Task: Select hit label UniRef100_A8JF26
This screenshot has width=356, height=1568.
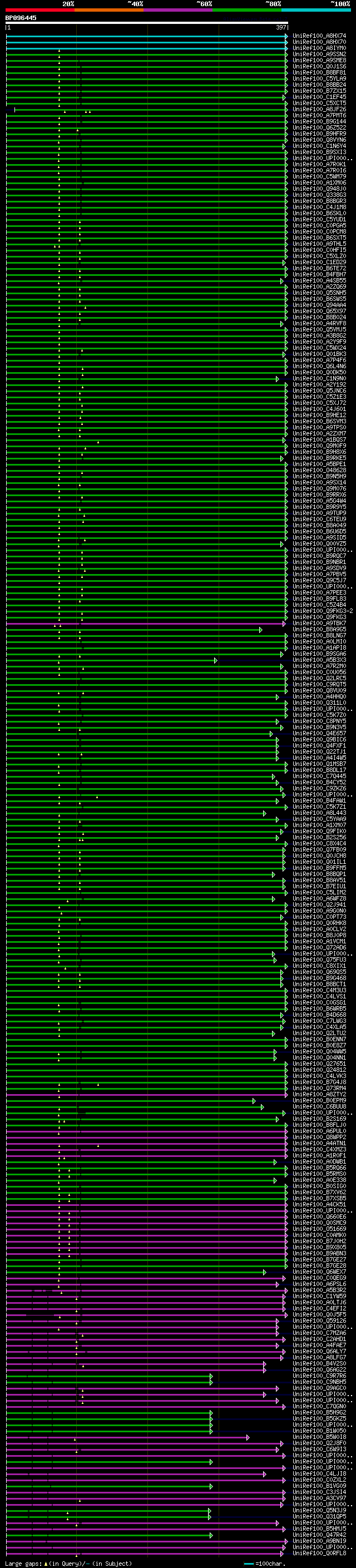Action: (x=319, y=110)
